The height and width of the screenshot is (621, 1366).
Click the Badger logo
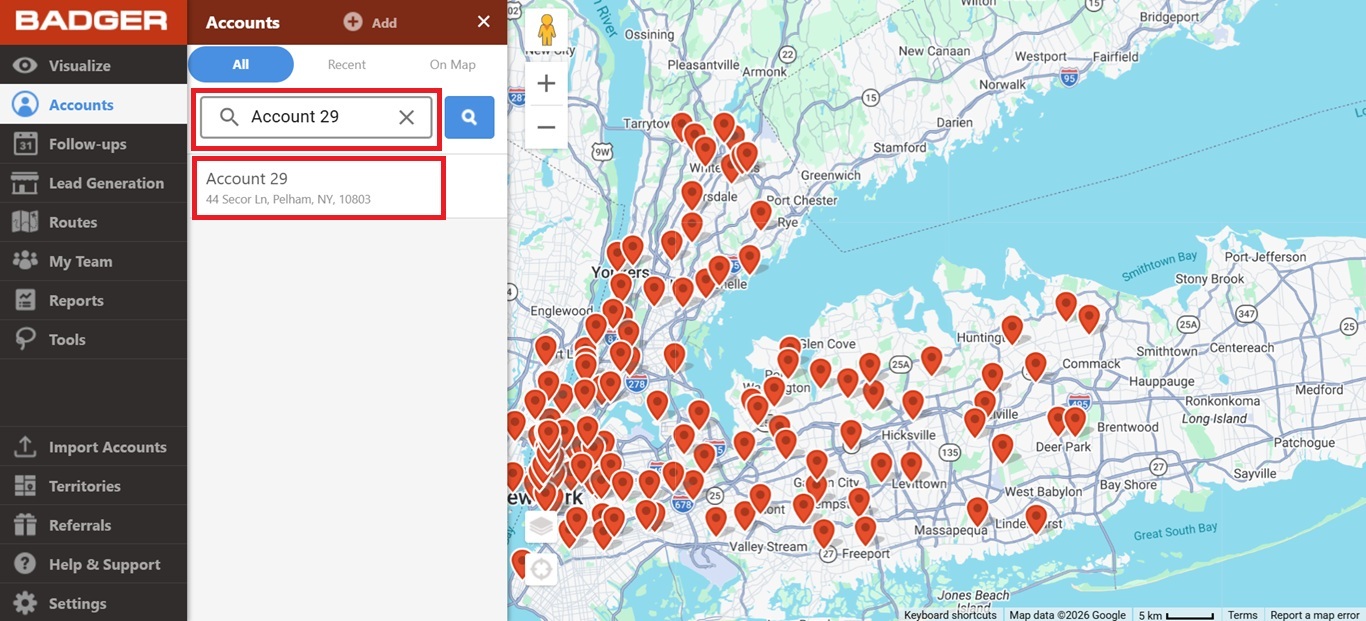91,20
